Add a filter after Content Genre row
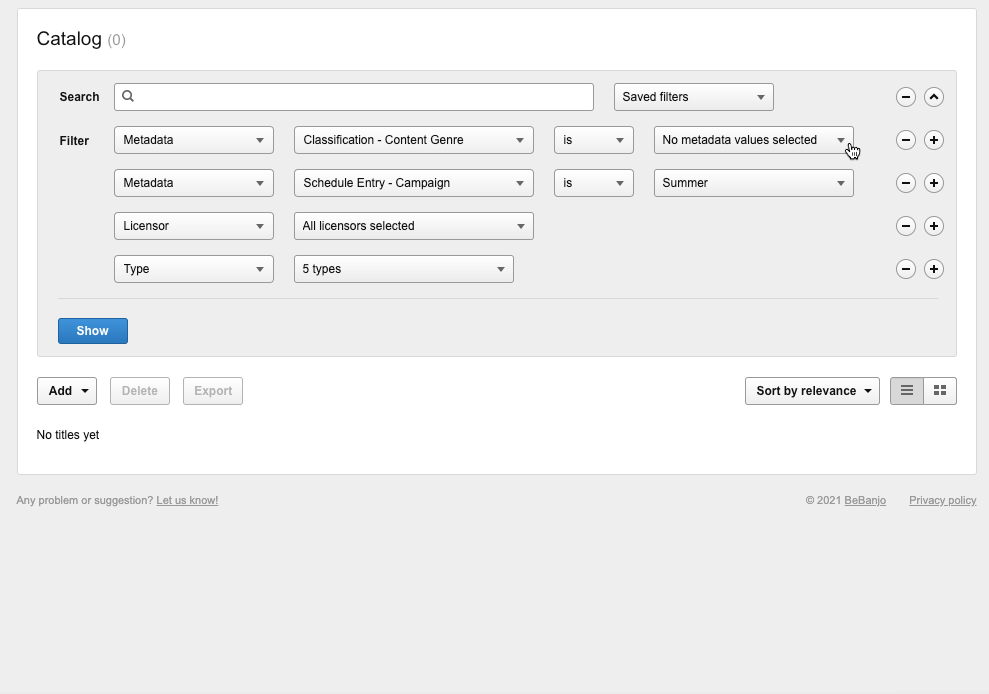 pyautogui.click(x=933, y=140)
